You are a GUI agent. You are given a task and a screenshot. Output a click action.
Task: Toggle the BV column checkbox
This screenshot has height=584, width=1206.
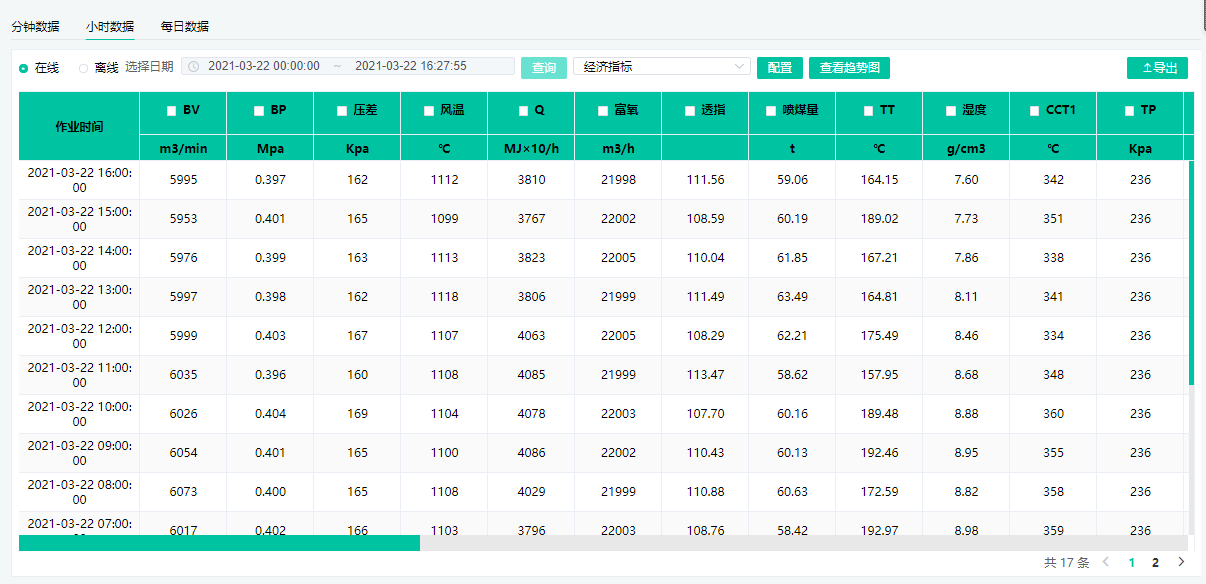click(172, 111)
